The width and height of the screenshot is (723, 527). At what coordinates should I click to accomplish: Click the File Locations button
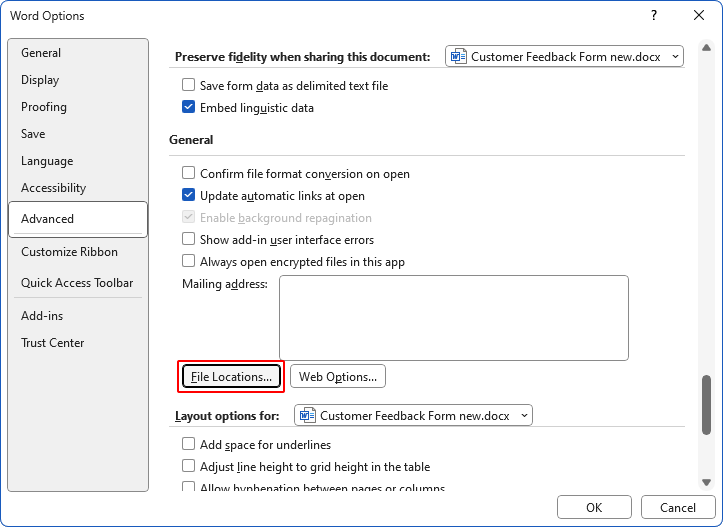[231, 377]
